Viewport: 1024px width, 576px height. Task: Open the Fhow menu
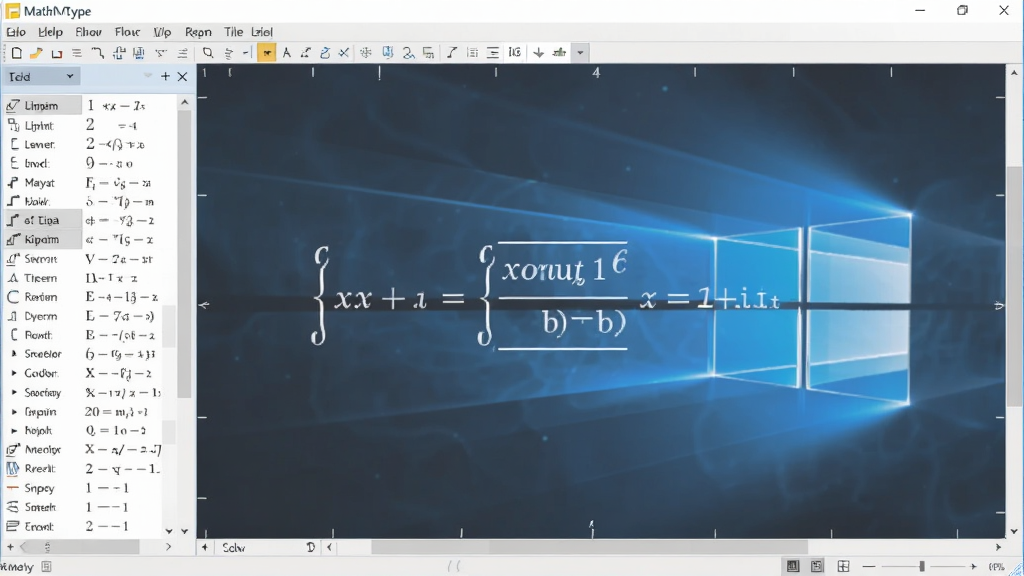[88, 32]
